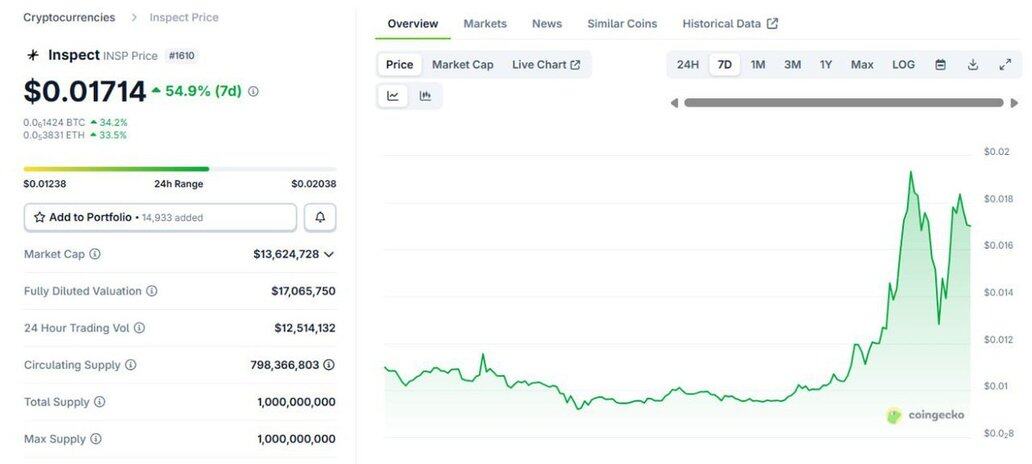Viewport: 1032px width, 464px height.
Task: Click the right arrow of chart scroller
Action: [1015, 102]
